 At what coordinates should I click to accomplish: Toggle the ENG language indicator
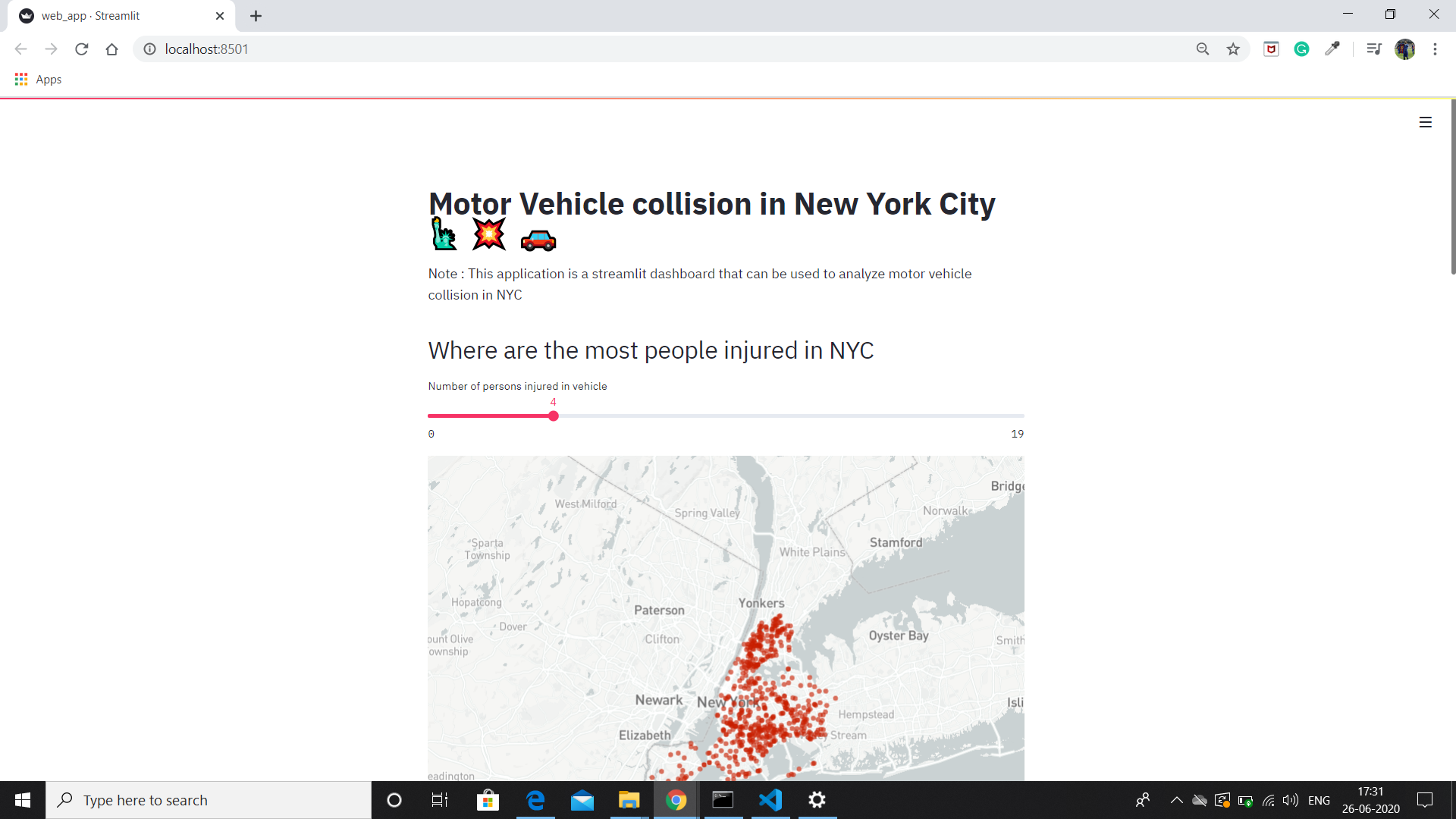[1319, 800]
